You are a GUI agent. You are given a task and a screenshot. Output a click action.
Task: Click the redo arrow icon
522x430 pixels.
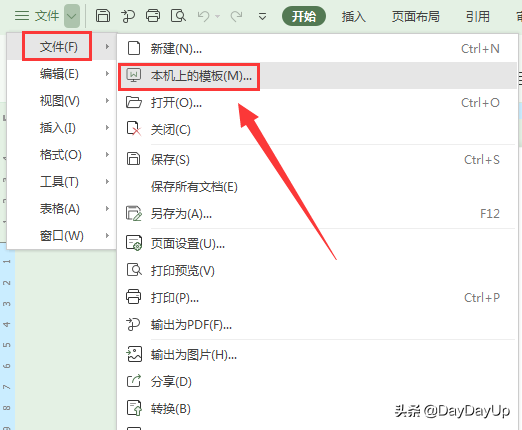pyautogui.click(x=236, y=16)
